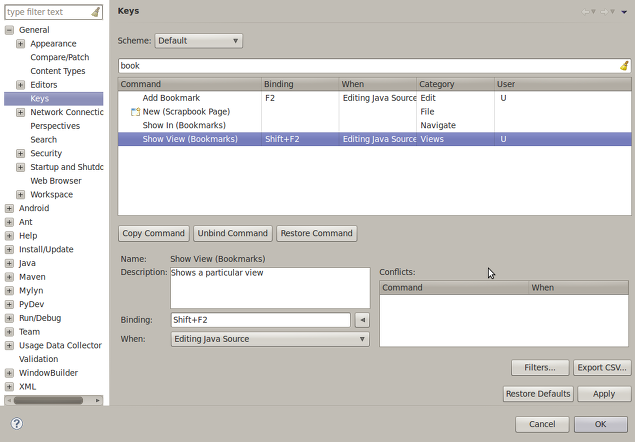Sort by the User column header
This screenshot has width=635, height=442.
pos(563,84)
